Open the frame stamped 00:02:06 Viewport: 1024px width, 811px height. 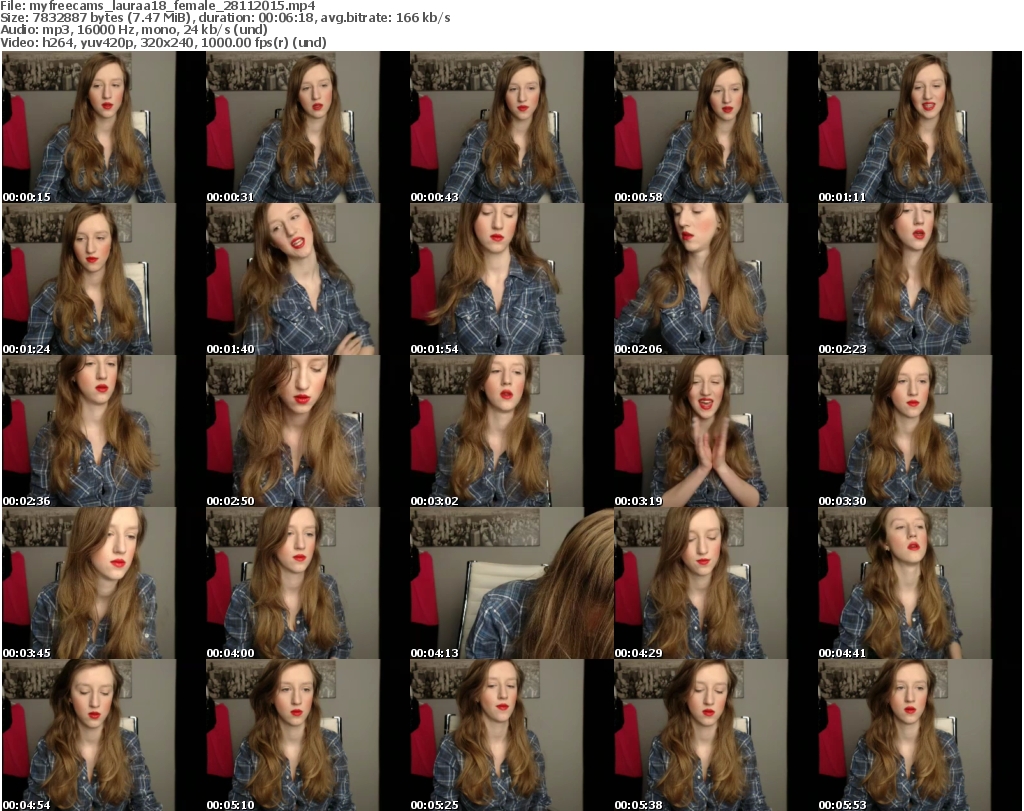(715, 279)
